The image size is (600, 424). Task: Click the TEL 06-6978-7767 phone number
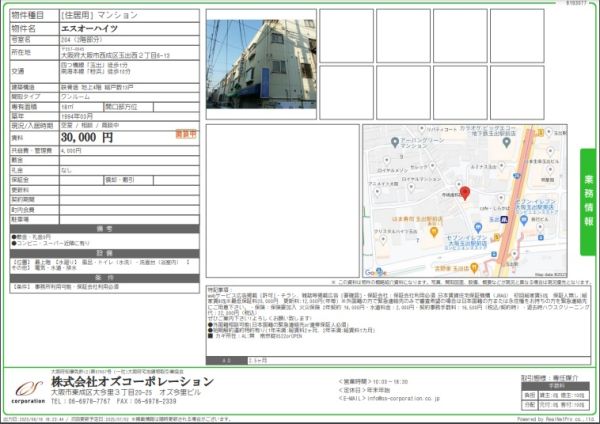(x=81, y=401)
